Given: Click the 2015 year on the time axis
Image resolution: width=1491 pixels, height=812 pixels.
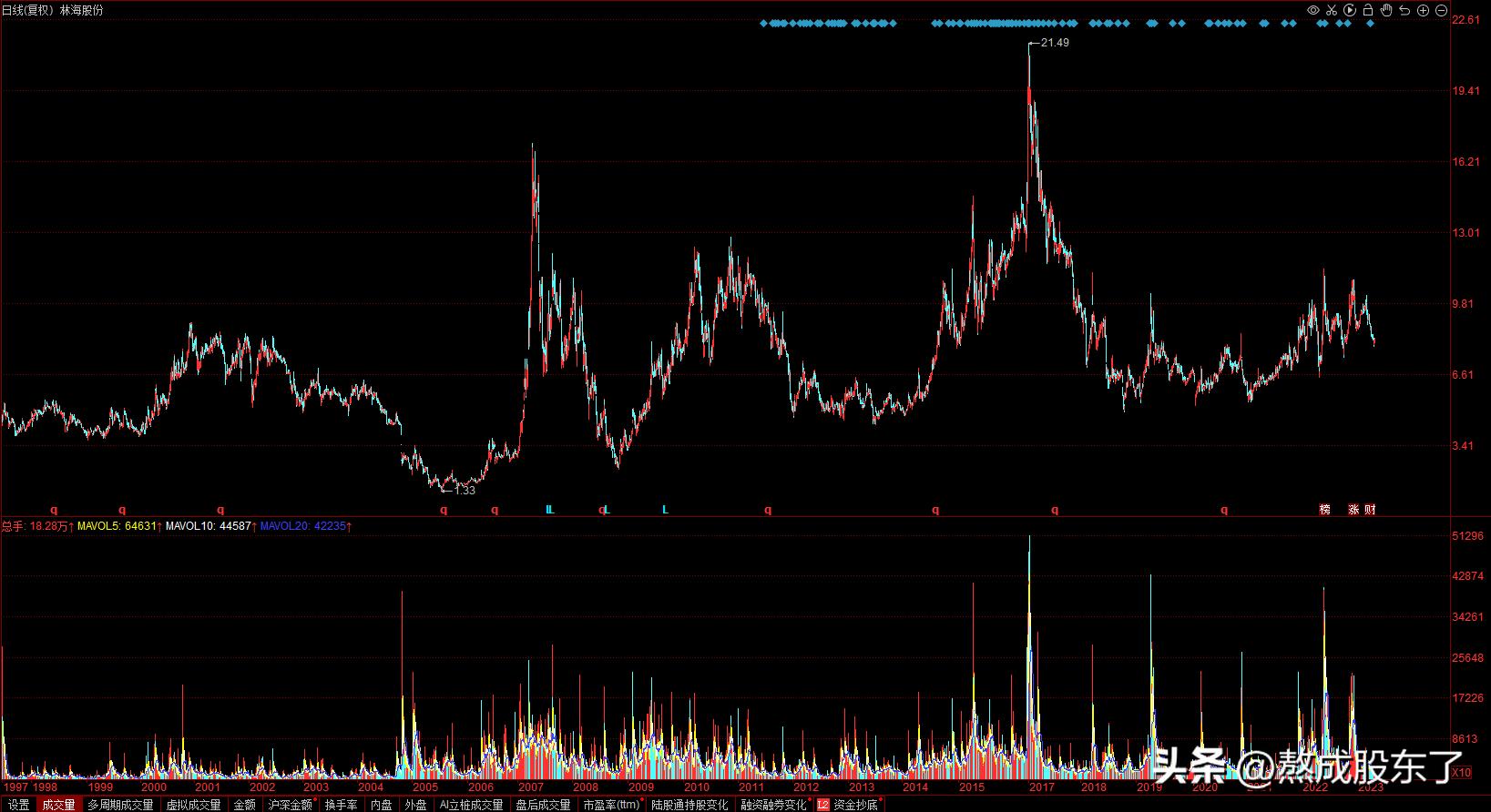Looking at the screenshot, I should point(972,787).
